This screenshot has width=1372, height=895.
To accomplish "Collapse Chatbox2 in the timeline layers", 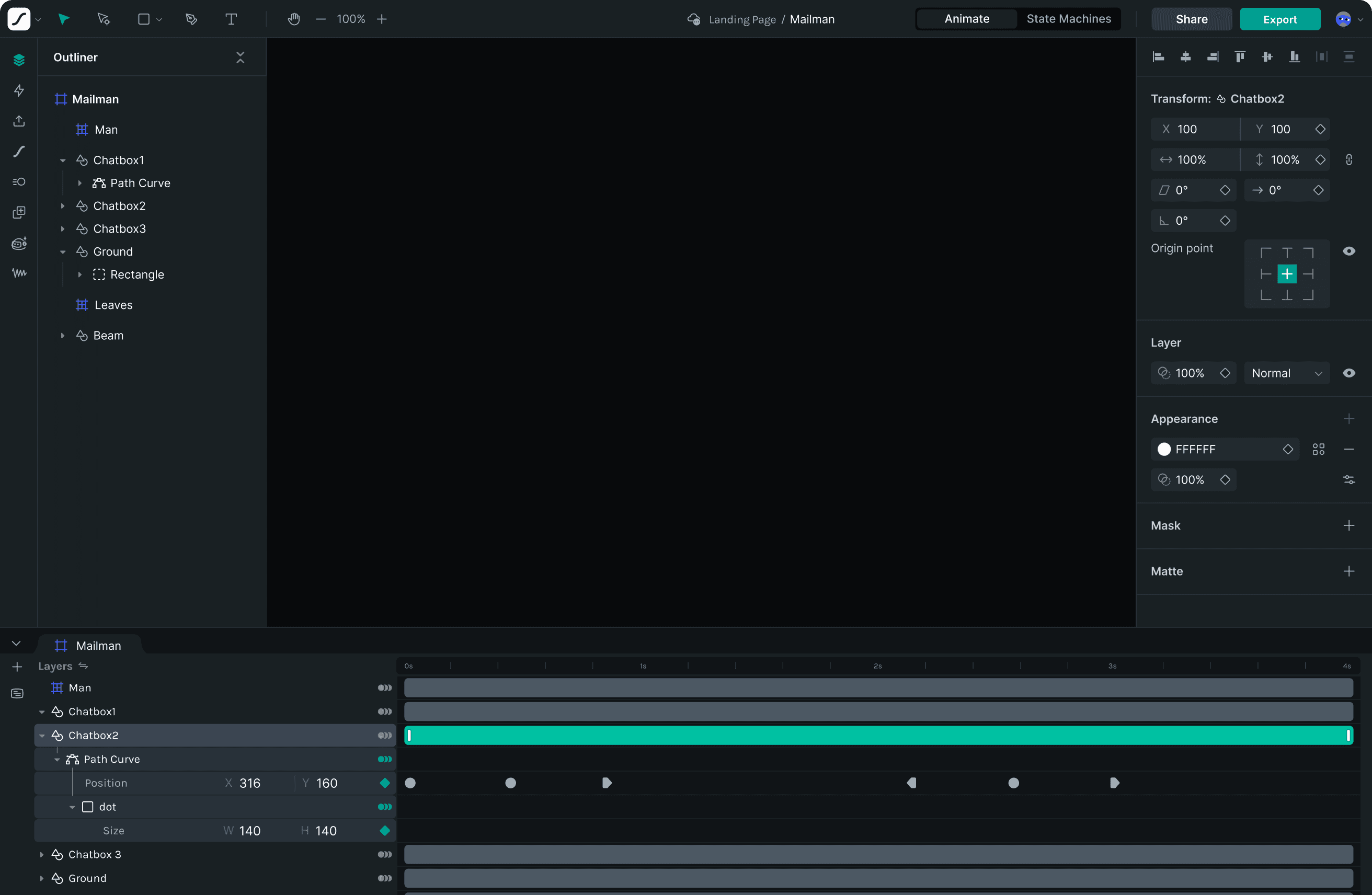I will pyautogui.click(x=41, y=736).
